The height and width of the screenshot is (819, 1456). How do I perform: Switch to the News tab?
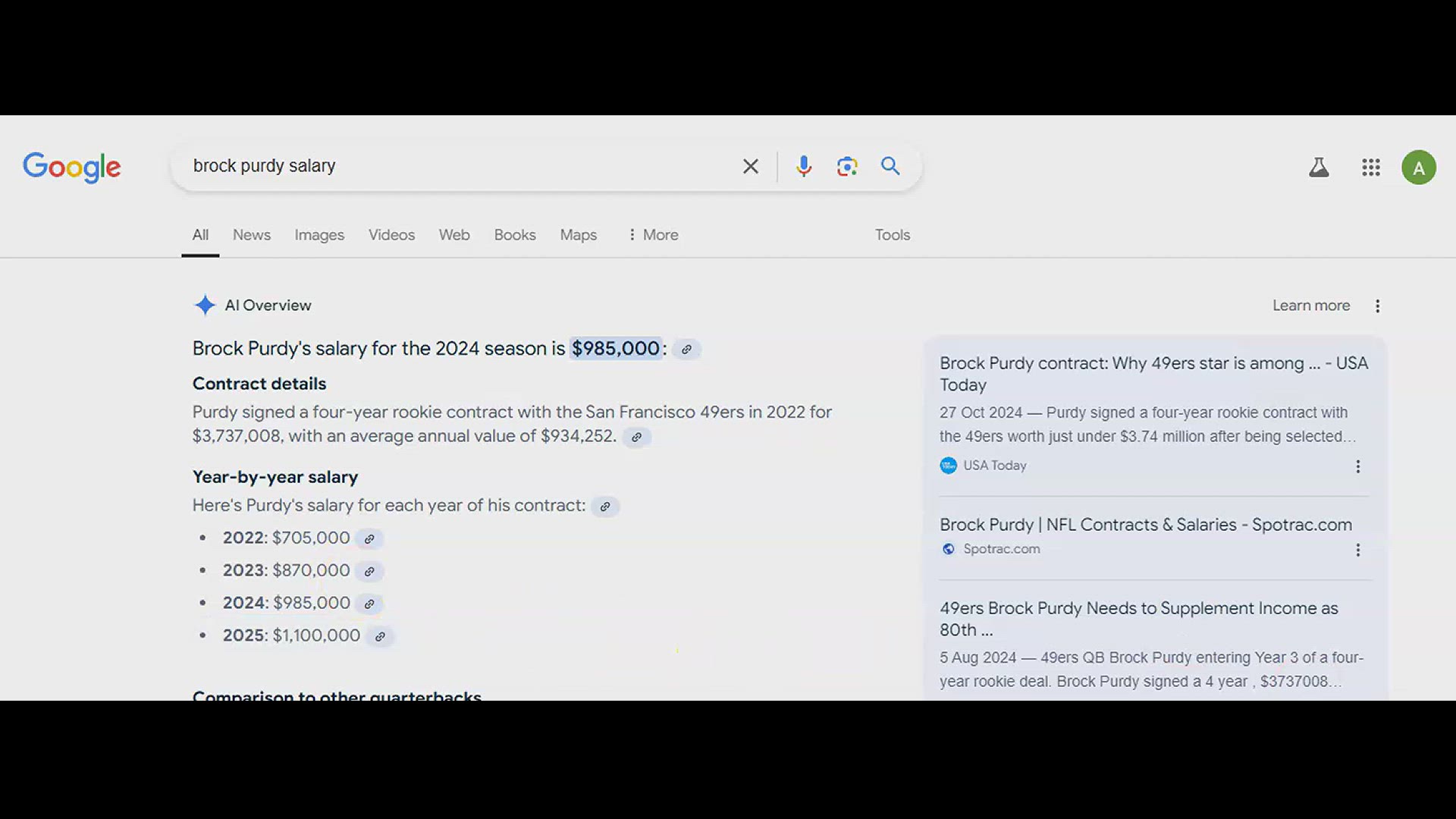click(x=252, y=235)
